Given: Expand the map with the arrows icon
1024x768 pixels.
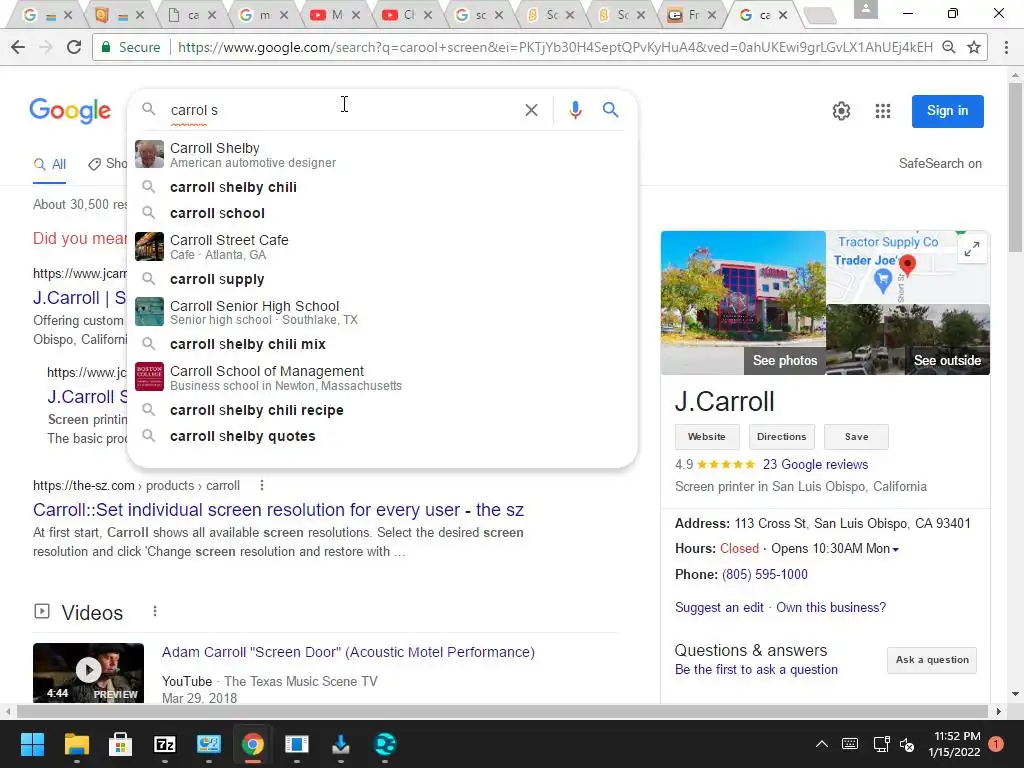Looking at the screenshot, I should 972,249.
